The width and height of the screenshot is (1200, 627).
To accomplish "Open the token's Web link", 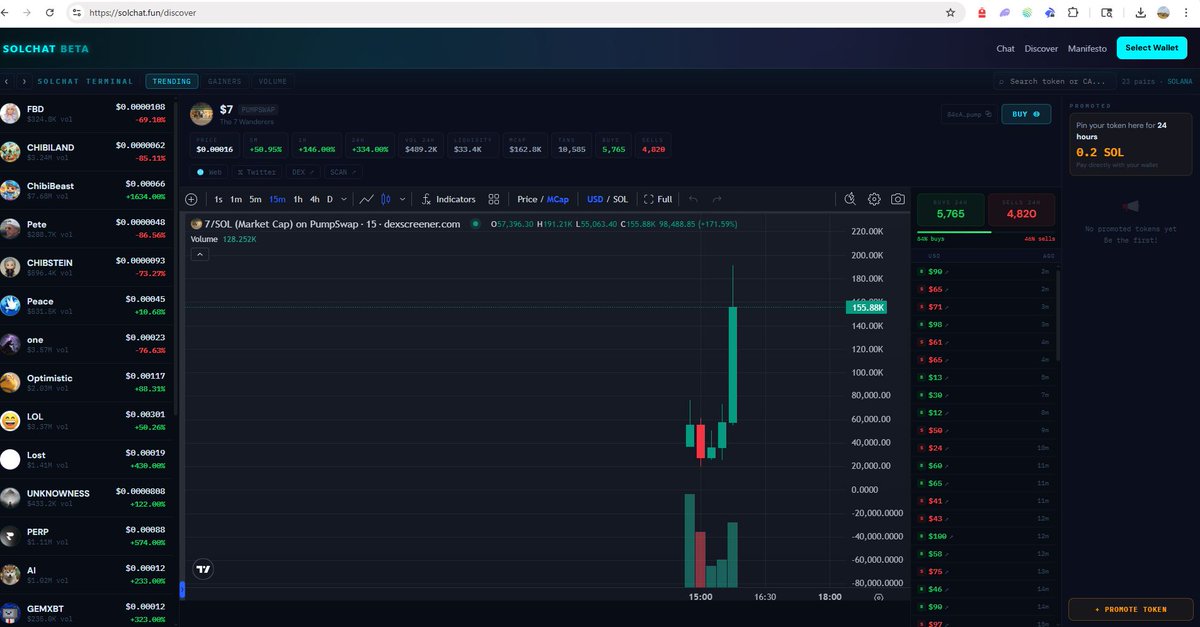I will 210,172.
